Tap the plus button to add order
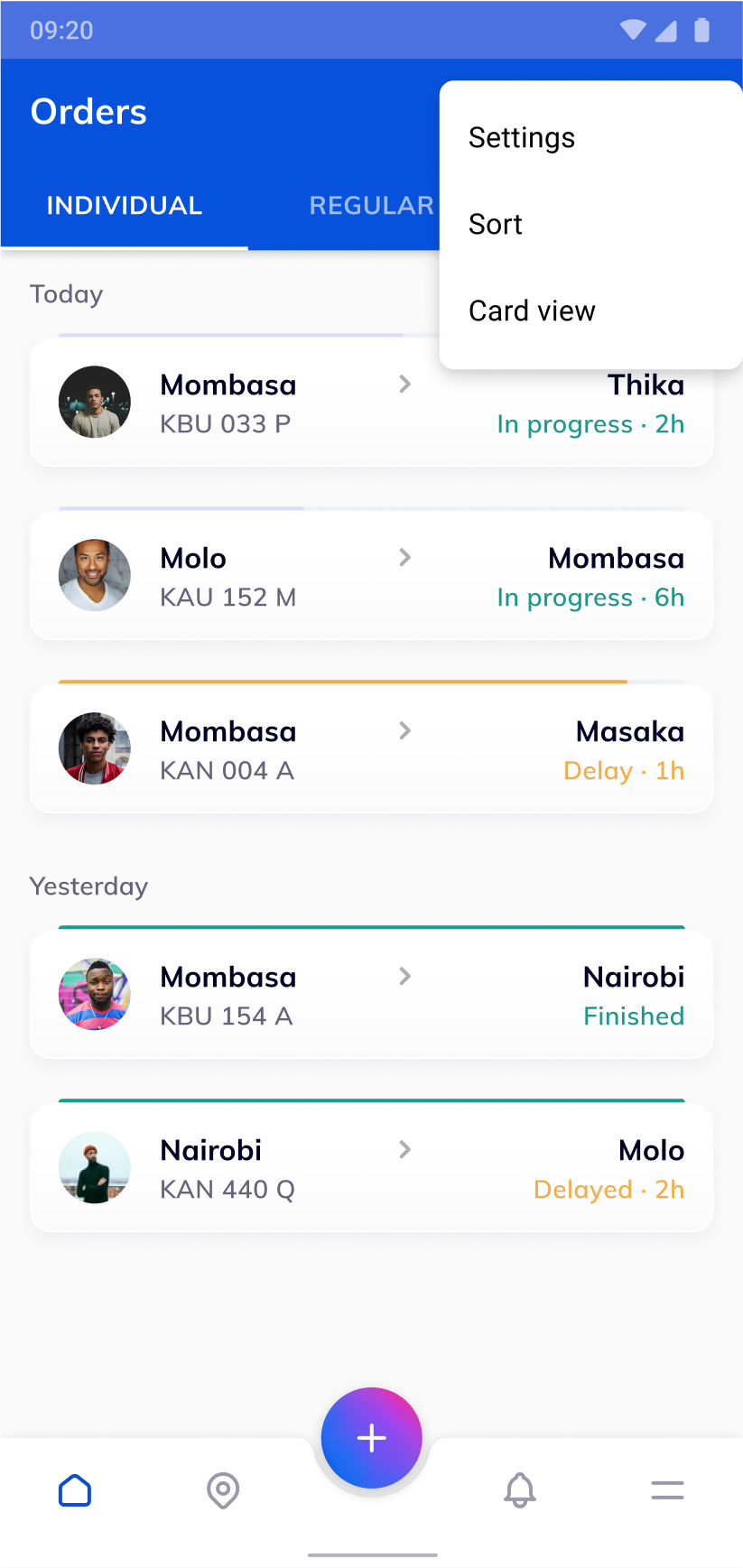Image resolution: width=743 pixels, height=1568 pixels. 372,1438
